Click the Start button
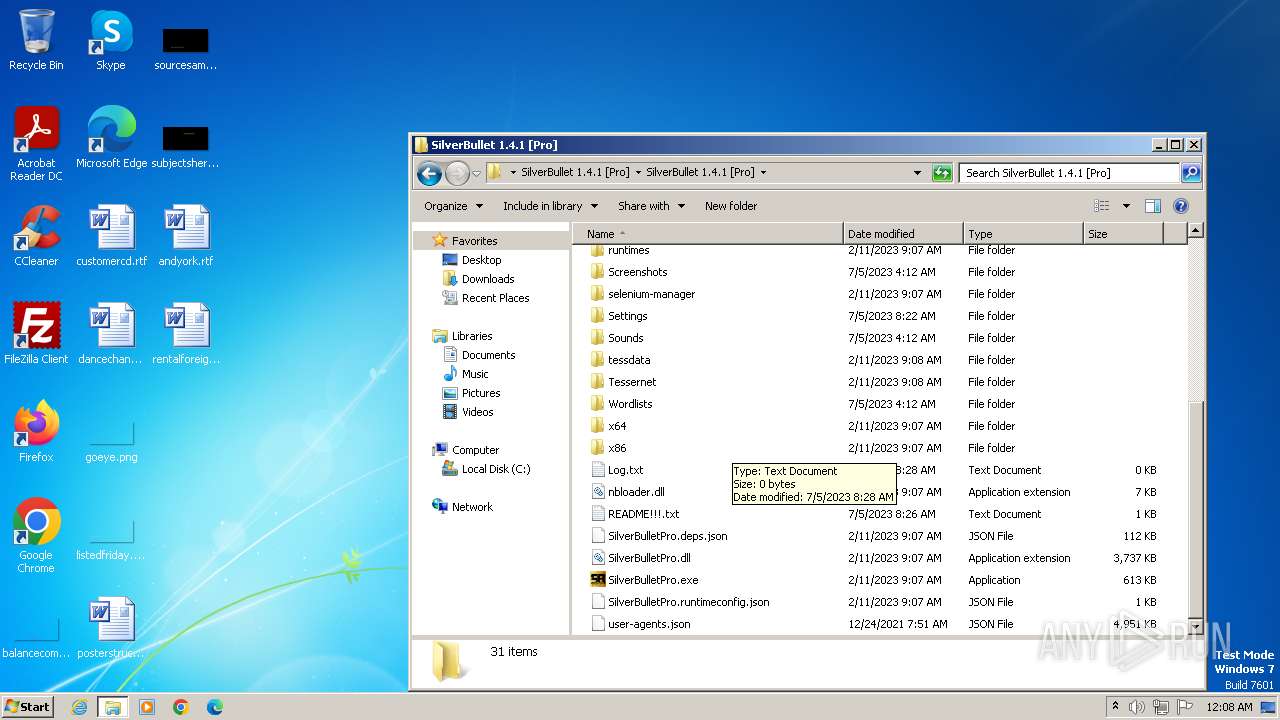Screen dimensions: 1280x720 (x=27, y=706)
